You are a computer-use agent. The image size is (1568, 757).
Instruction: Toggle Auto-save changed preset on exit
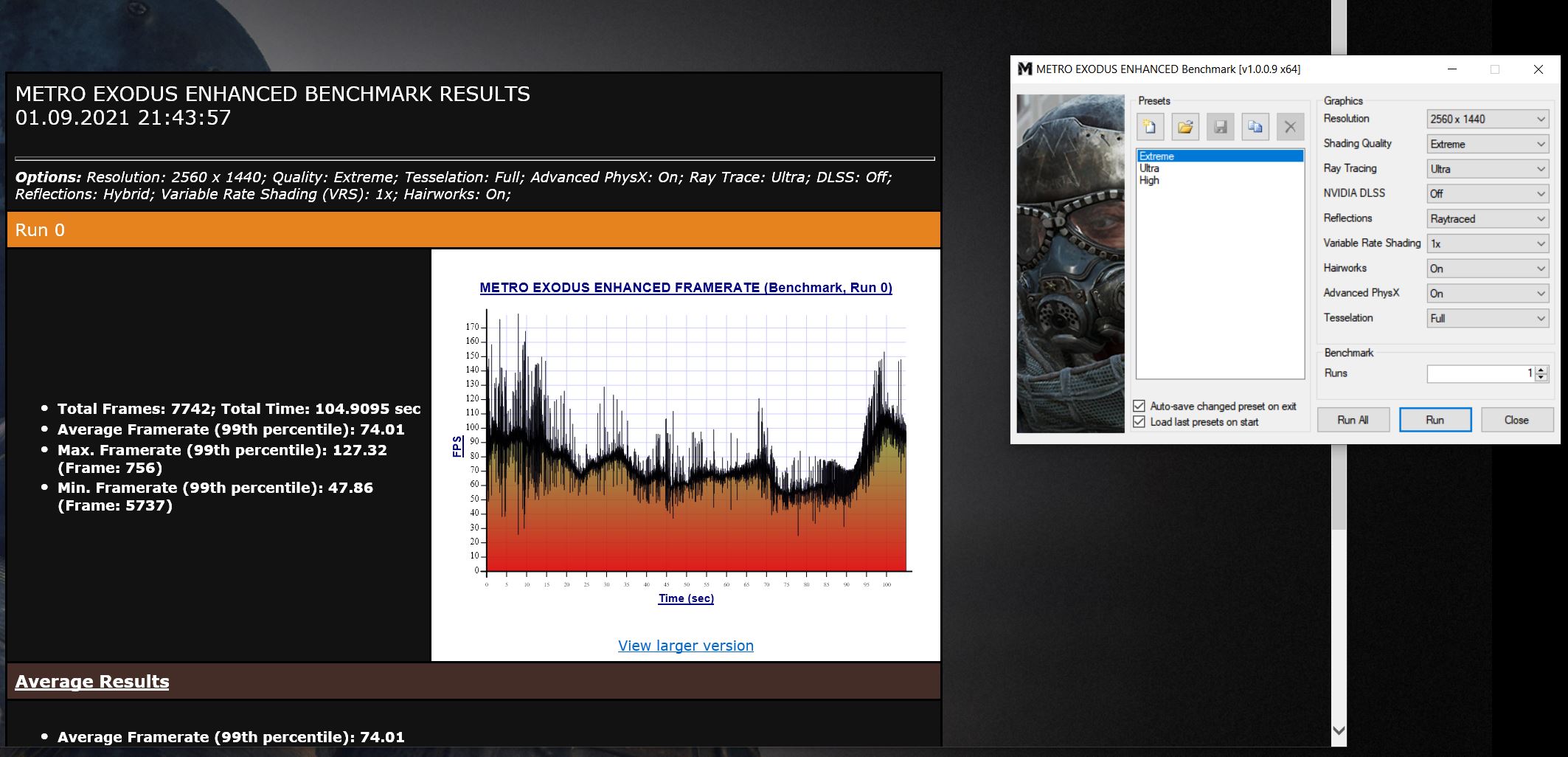(1139, 406)
